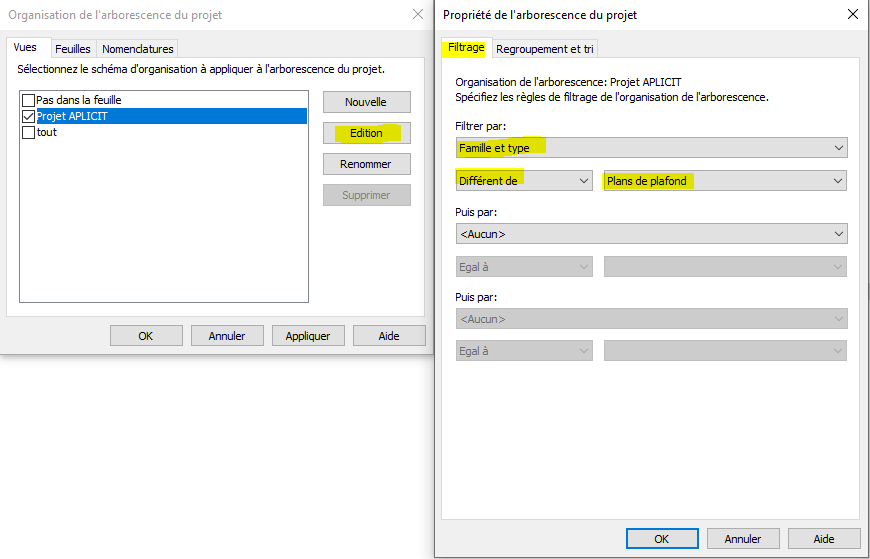Uncheck the 'Projet APLICIT' checkbox
Screen dimensions: 870x559
(x=28, y=116)
